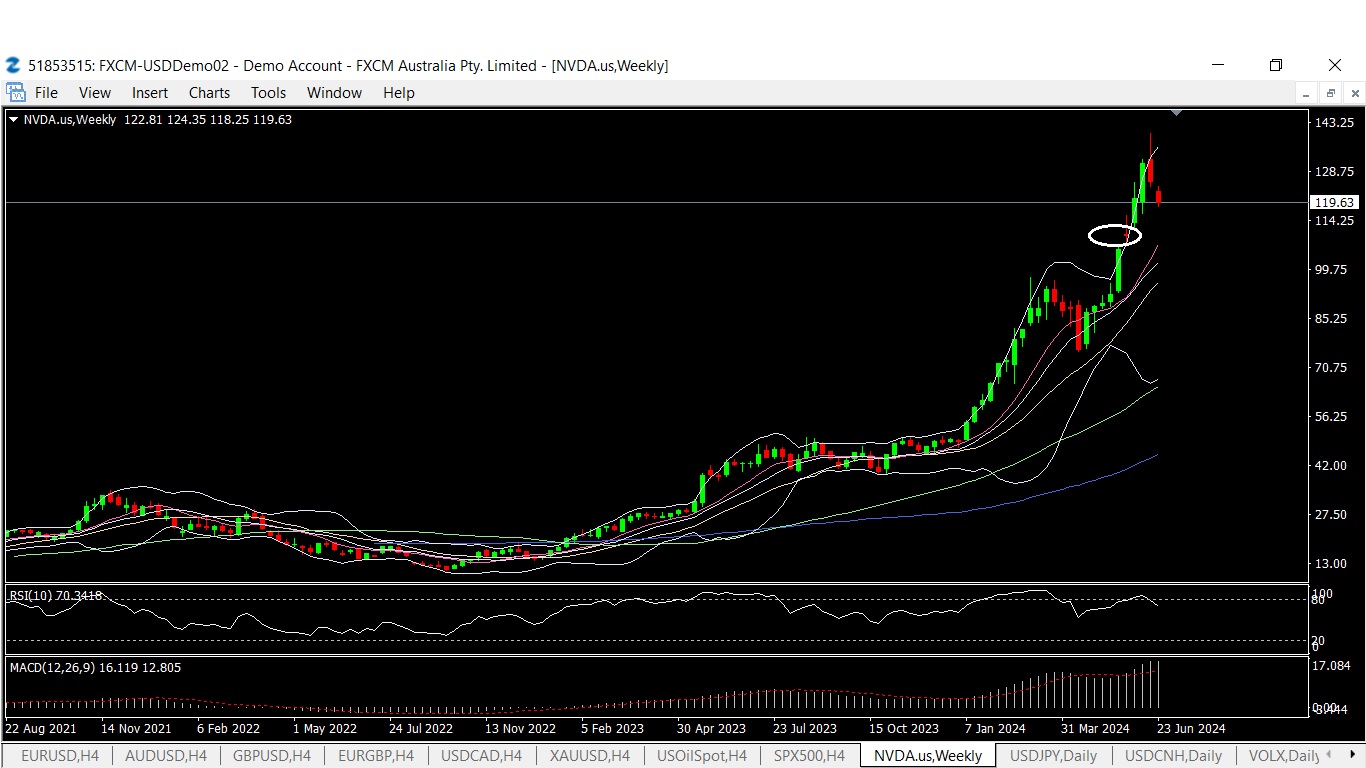Switch to the GBPUSD,H4 chart tab

272,756
